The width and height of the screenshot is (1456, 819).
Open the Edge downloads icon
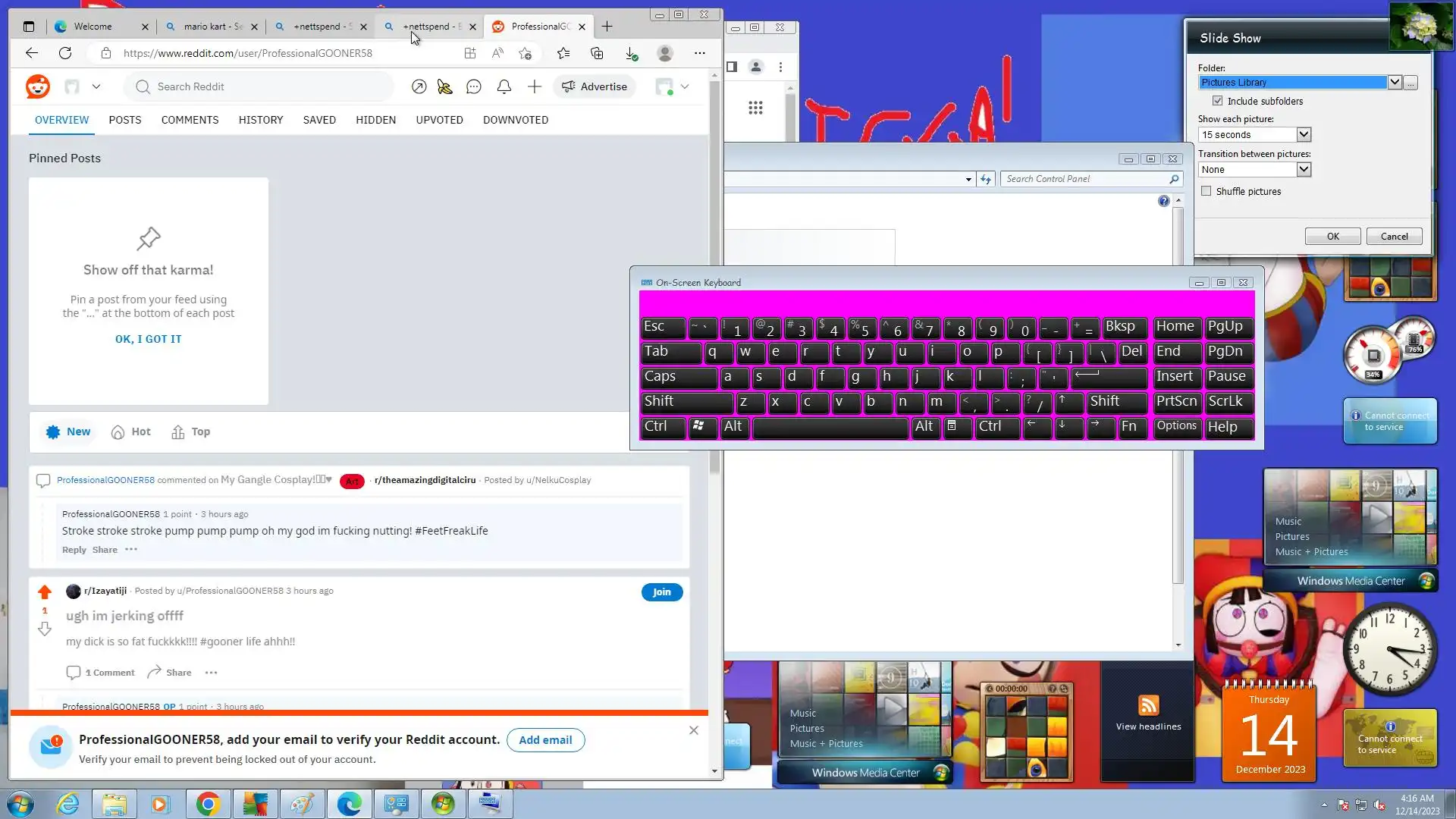click(x=631, y=53)
